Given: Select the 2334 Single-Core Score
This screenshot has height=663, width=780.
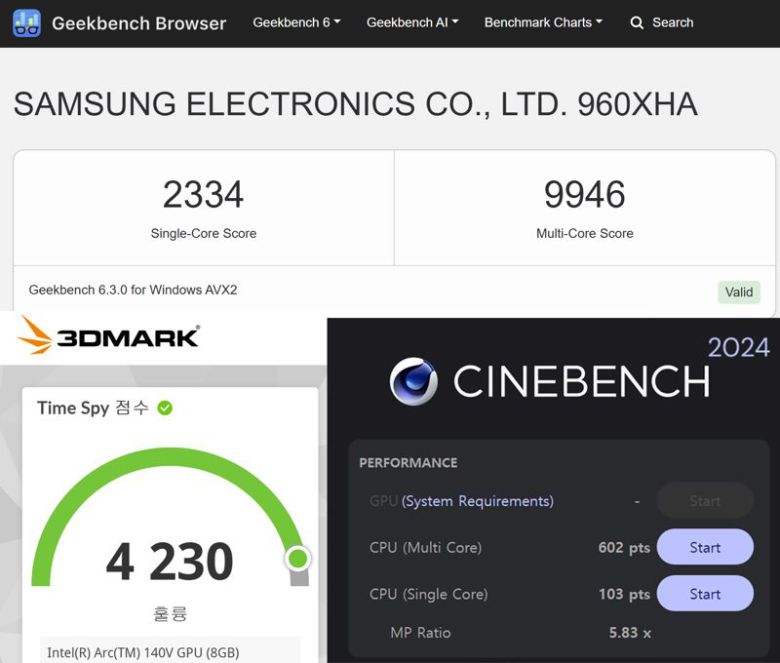Looking at the screenshot, I should (x=203, y=195).
